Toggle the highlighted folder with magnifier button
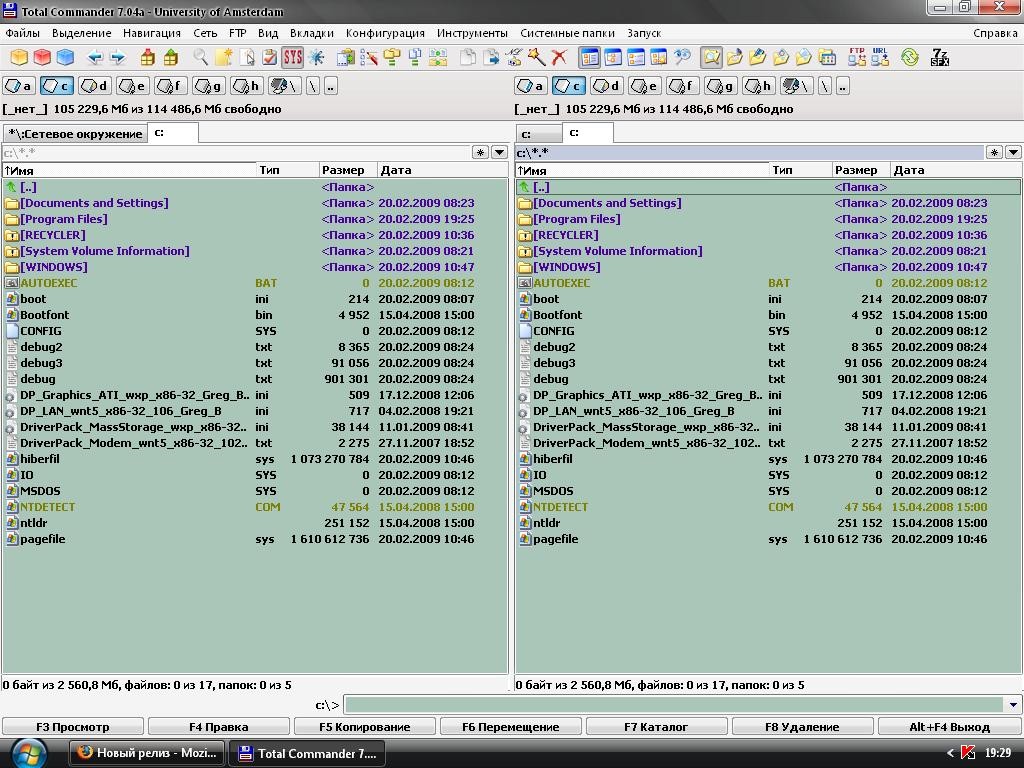This screenshot has width=1024, height=768. click(x=711, y=57)
